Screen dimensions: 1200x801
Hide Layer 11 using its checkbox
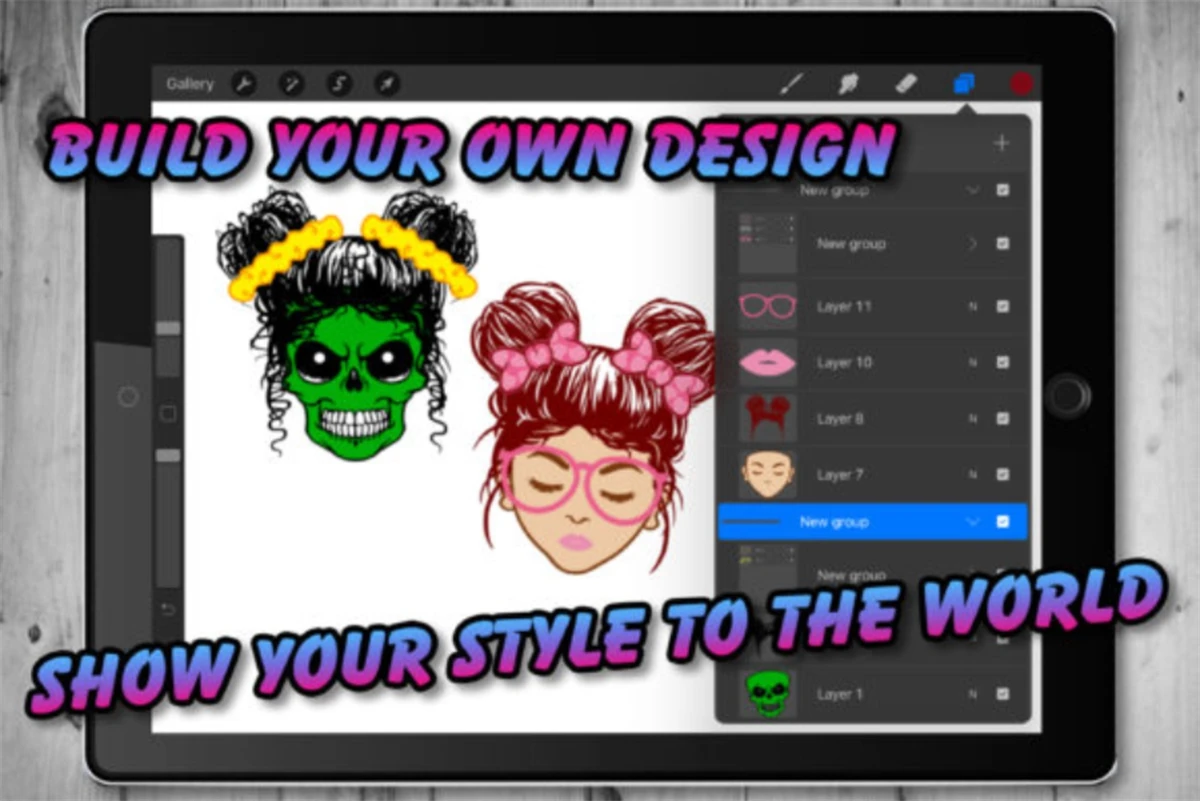(x=1002, y=307)
